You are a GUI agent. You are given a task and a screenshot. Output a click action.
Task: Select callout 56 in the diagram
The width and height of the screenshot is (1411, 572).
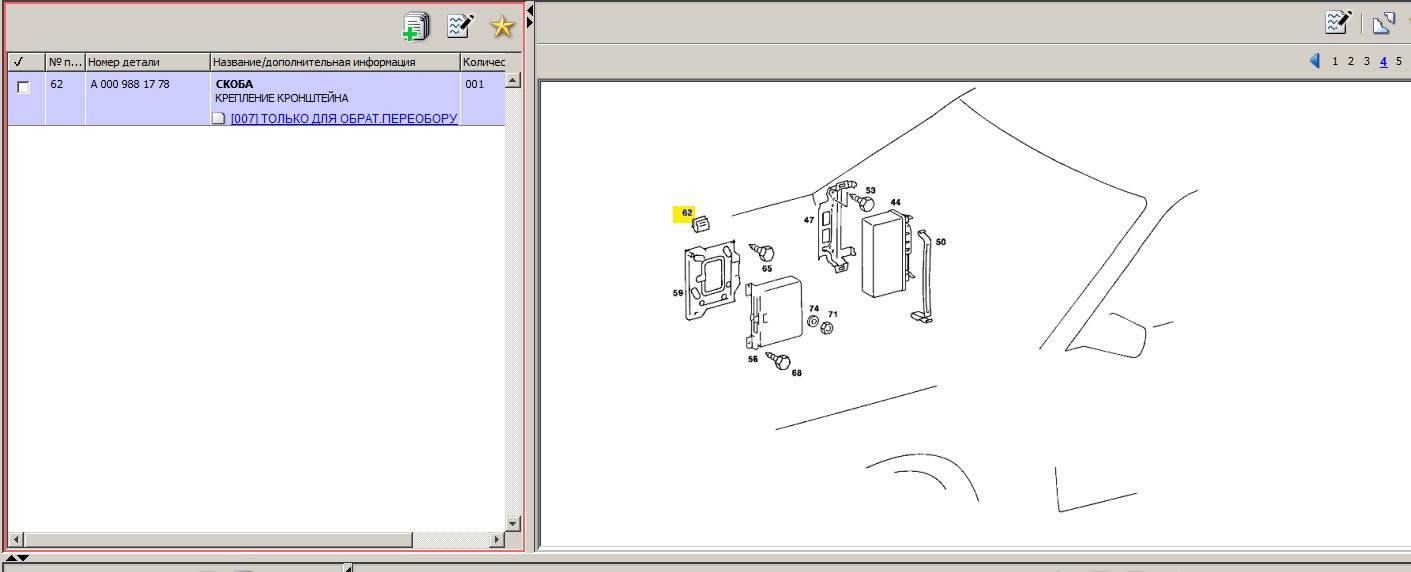[753, 359]
